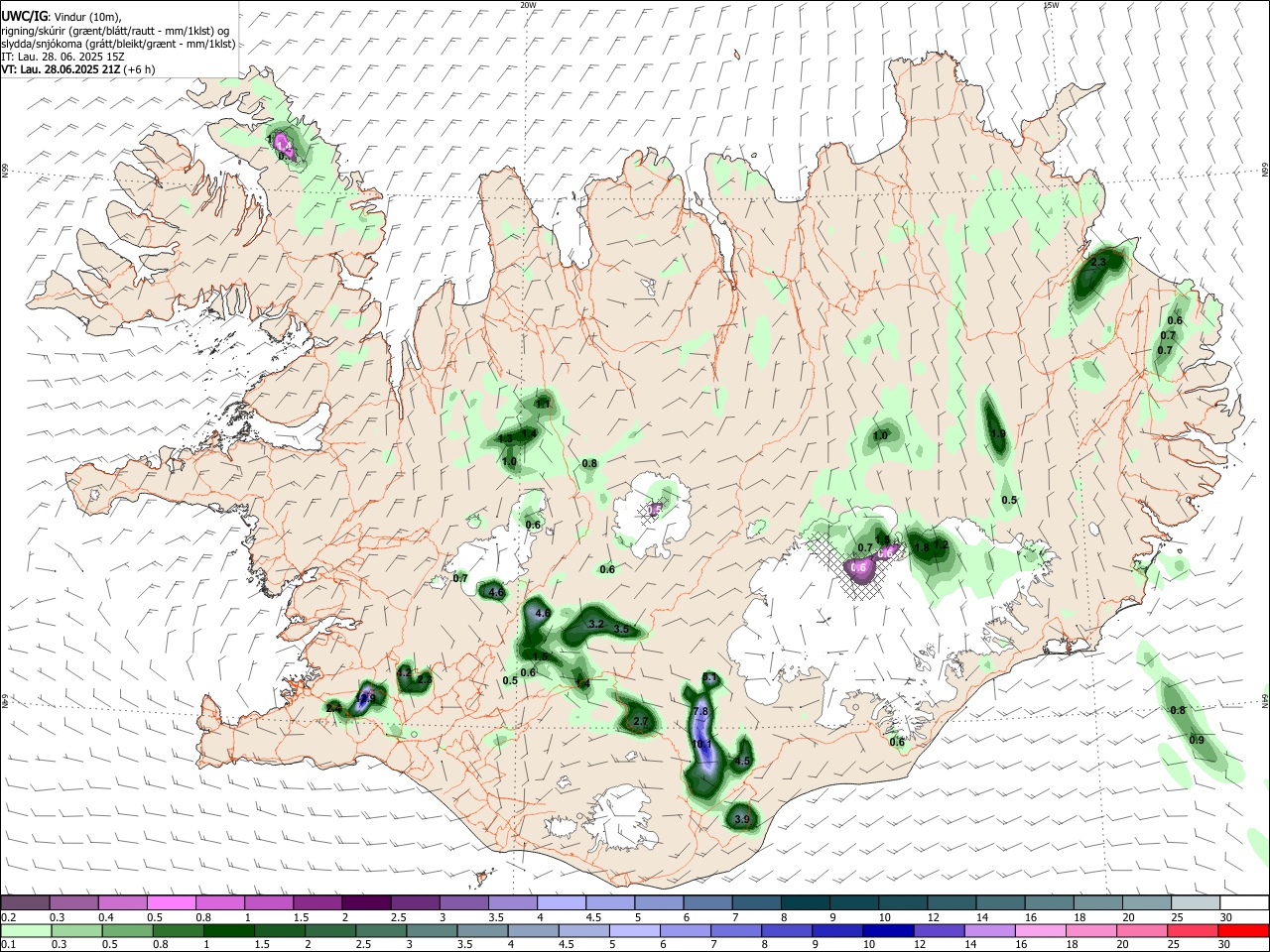
Task: Click the UWC/IG title text
Action: point(24,16)
